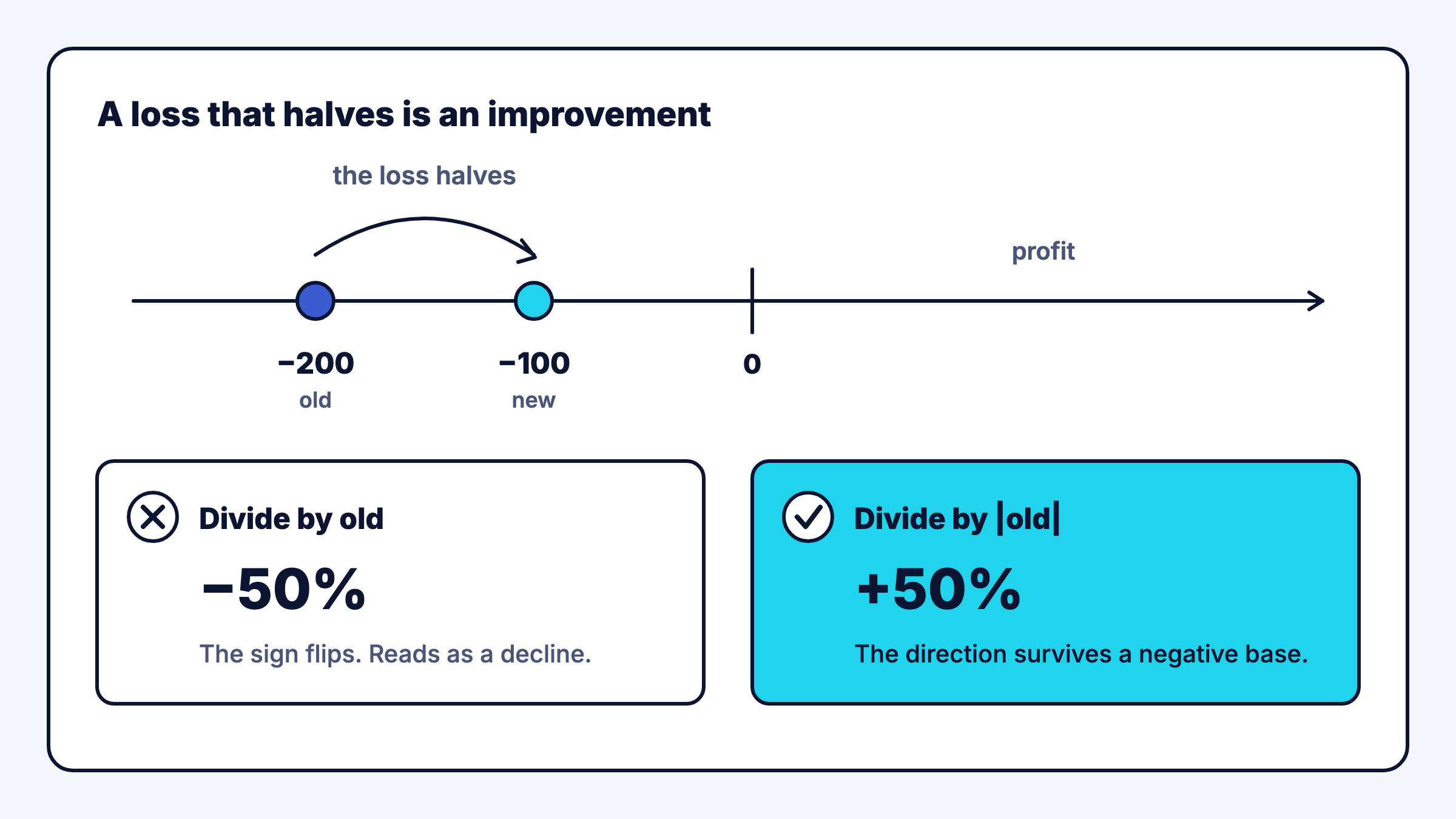This screenshot has width=1456, height=819.
Task: Click "The sign flips" caption text
Action: click(x=396, y=654)
